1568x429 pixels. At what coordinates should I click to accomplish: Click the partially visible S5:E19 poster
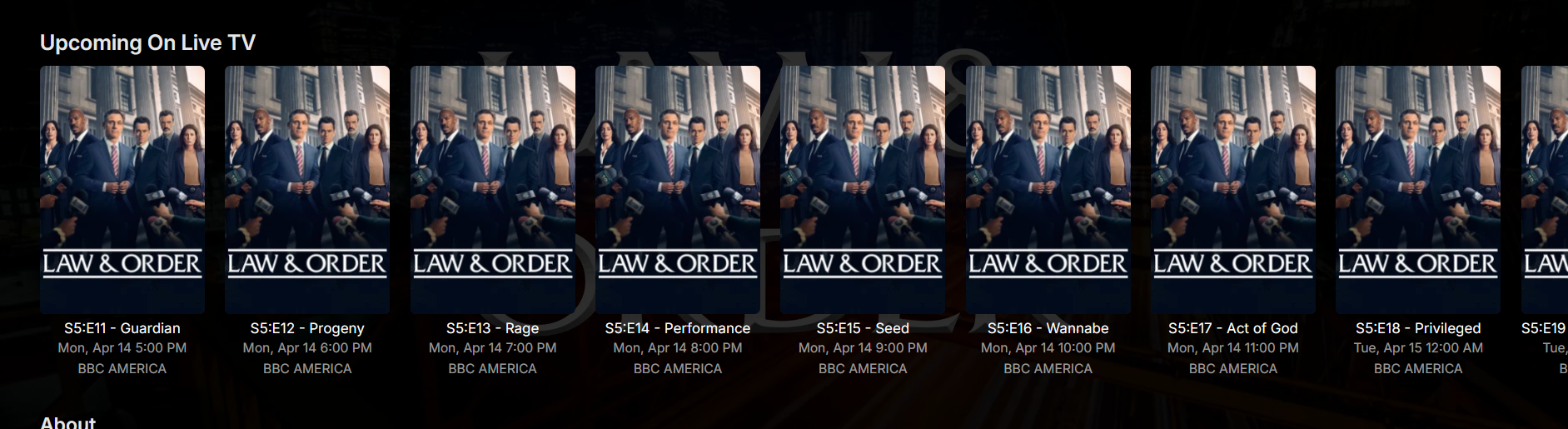point(1545,190)
